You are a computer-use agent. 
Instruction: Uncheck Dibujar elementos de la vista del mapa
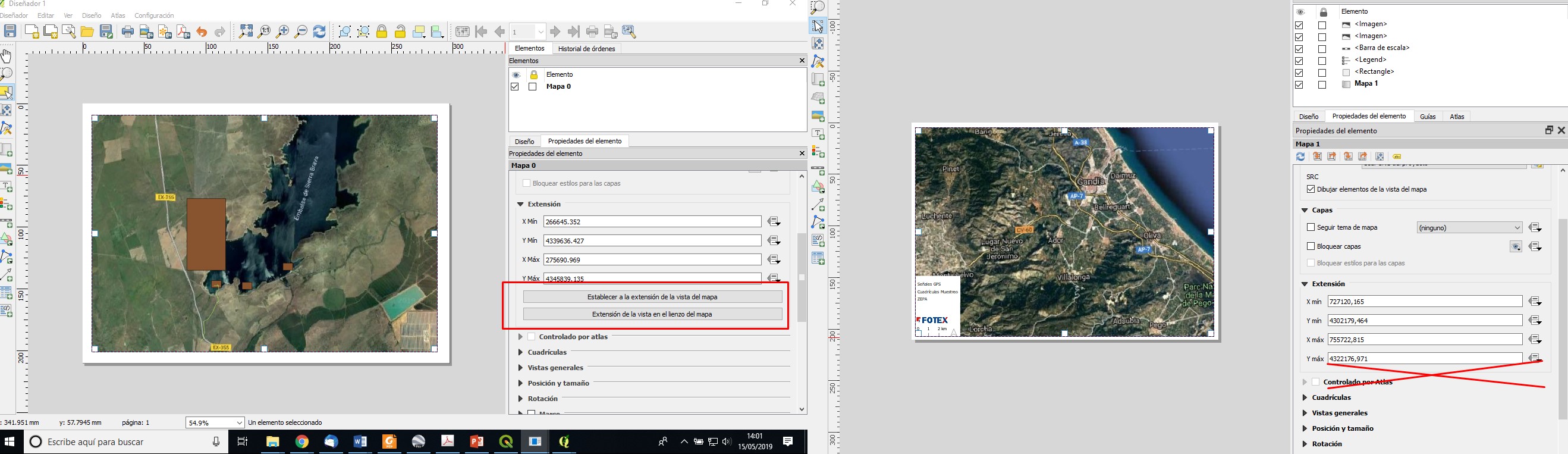(1311, 190)
